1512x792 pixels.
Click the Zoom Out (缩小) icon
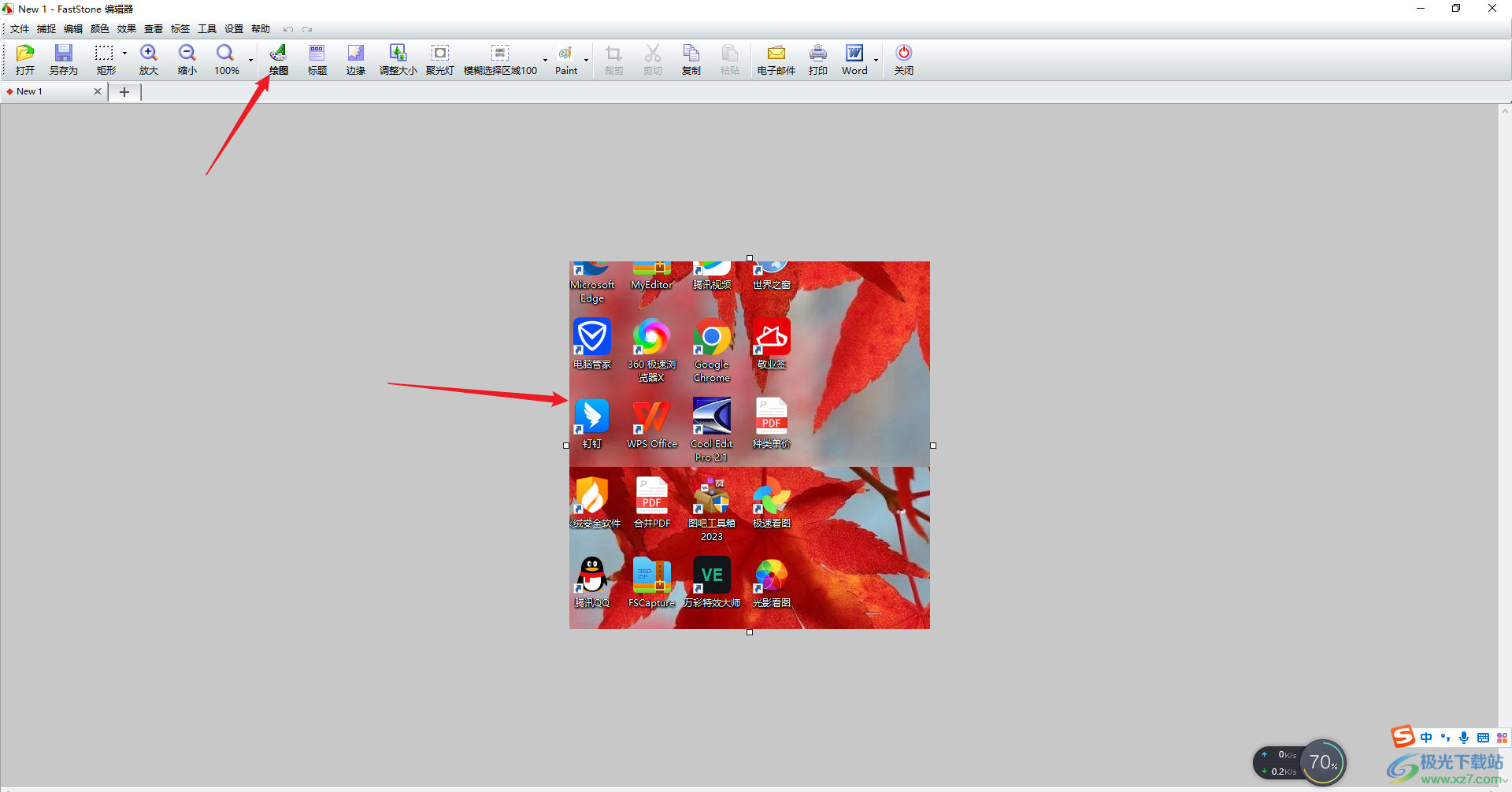187,60
